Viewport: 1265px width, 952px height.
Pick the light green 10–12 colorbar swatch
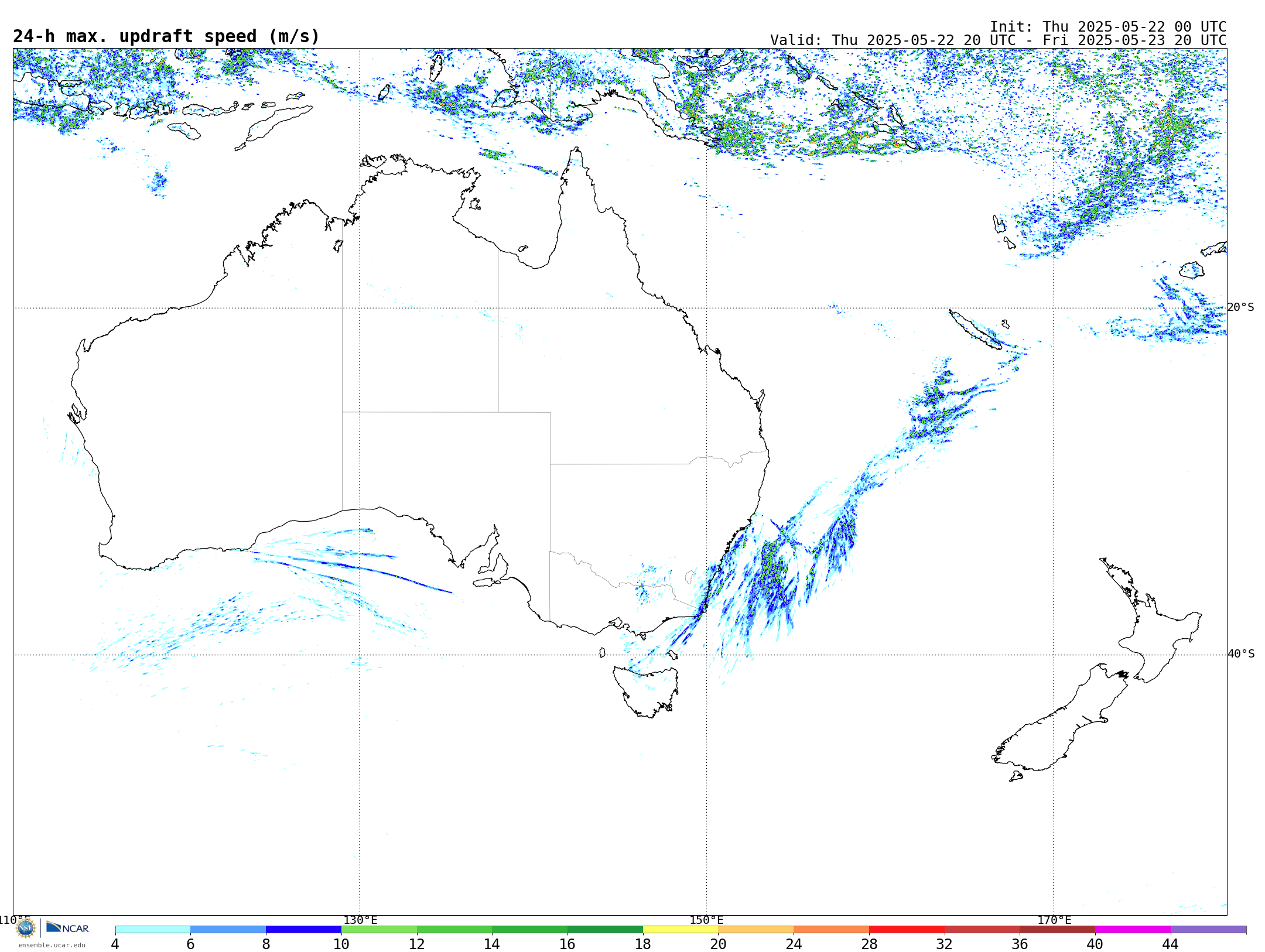[x=379, y=930]
